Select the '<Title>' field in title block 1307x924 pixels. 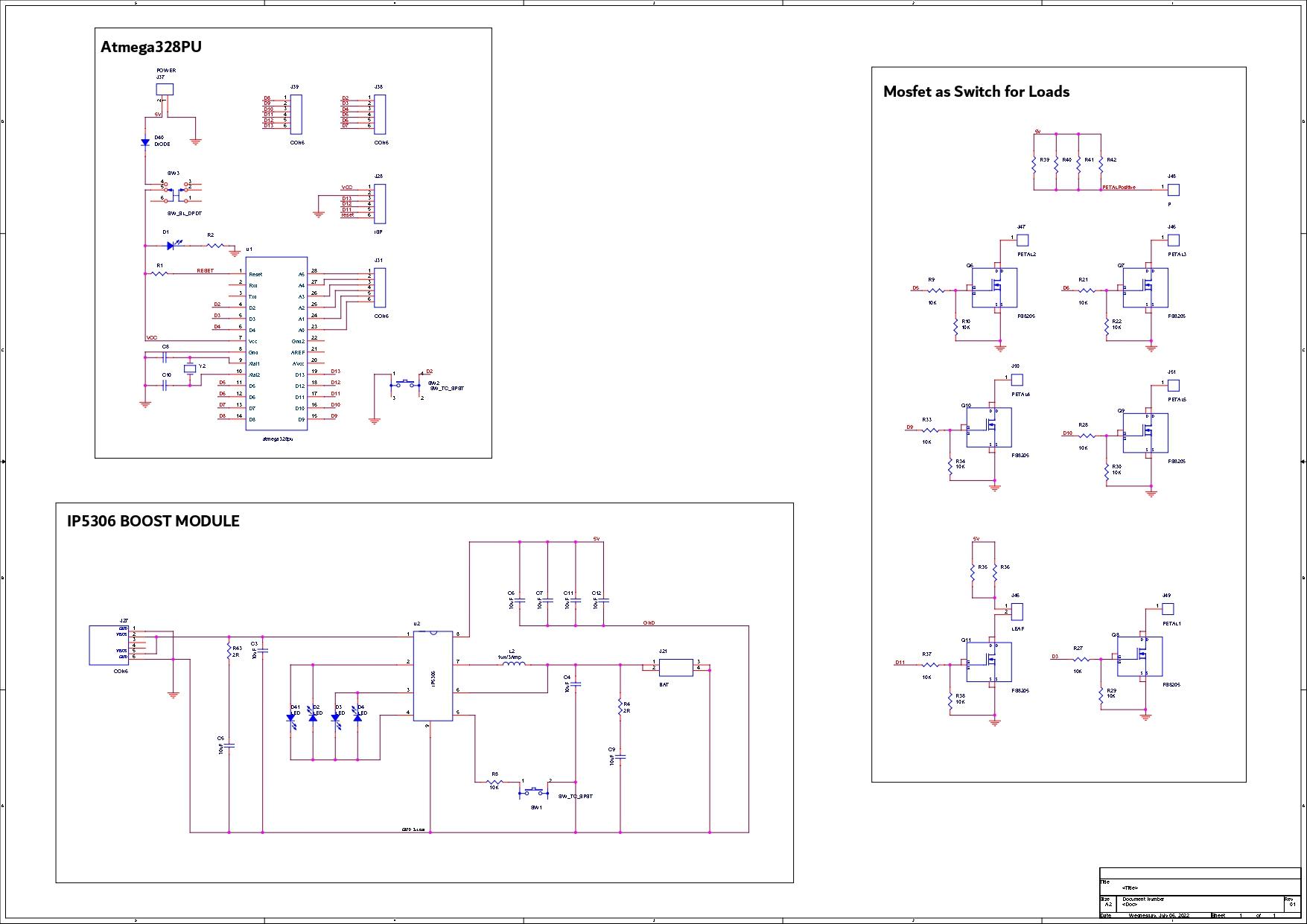tap(1130, 888)
